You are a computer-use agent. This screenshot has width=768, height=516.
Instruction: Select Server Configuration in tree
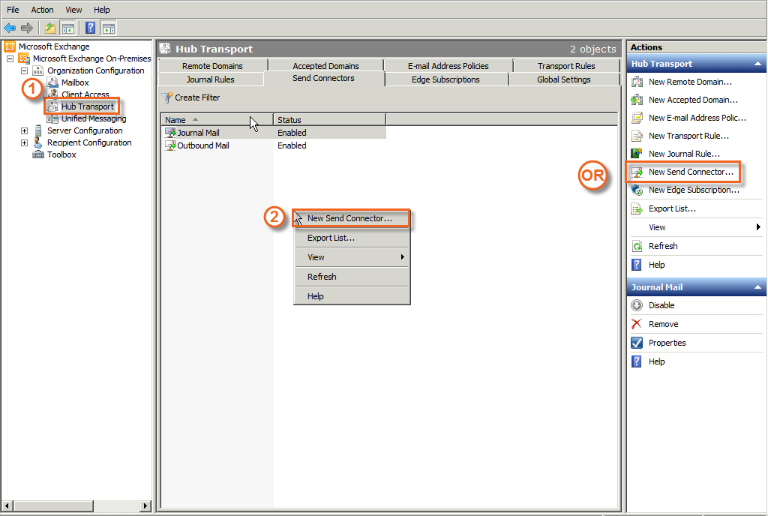point(85,131)
